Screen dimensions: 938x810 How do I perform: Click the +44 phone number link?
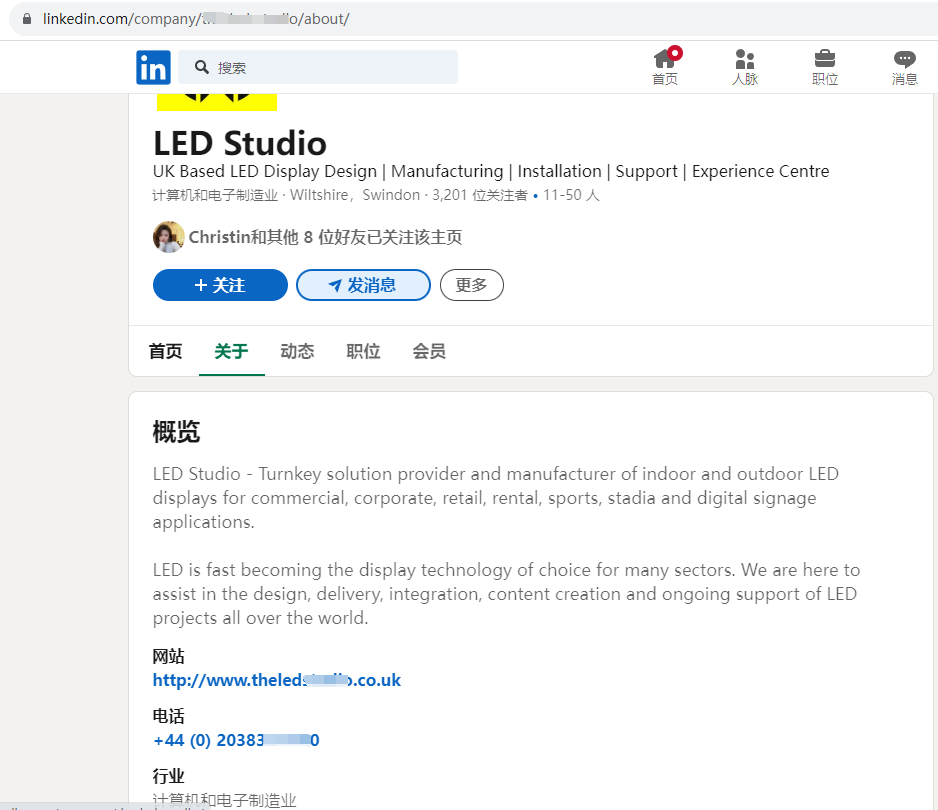coord(236,740)
